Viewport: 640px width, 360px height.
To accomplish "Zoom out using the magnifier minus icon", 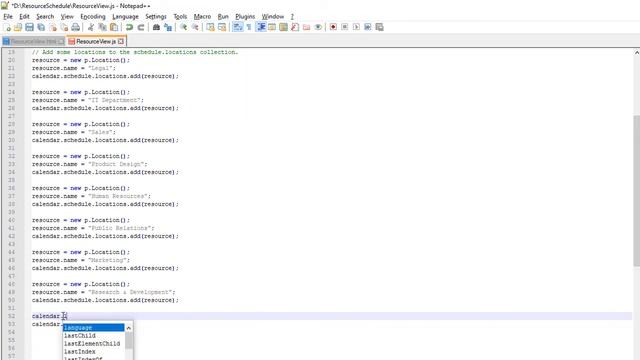I will pos(195,27).
